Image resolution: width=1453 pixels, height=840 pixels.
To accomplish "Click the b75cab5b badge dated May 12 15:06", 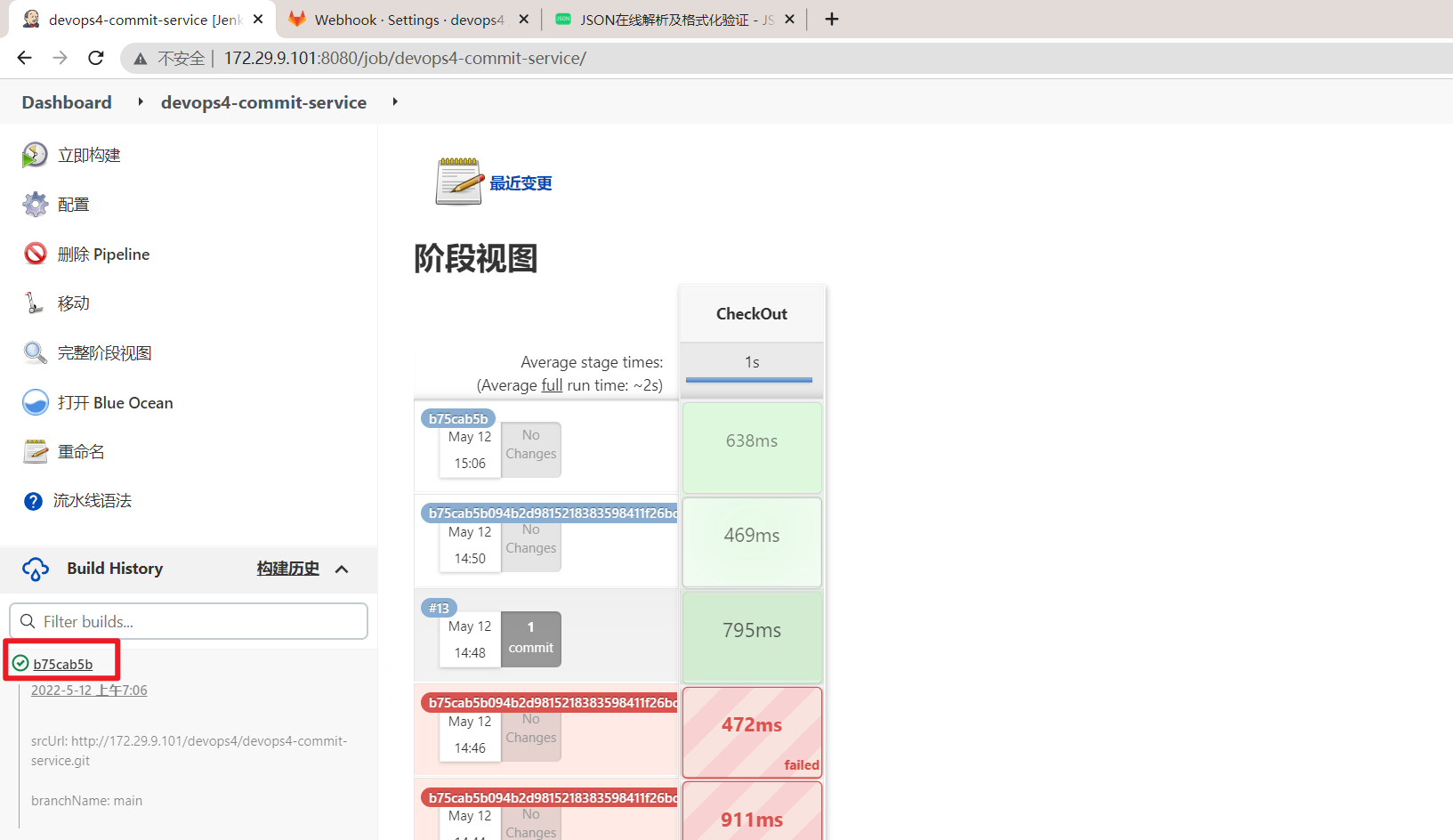I will [458, 418].
